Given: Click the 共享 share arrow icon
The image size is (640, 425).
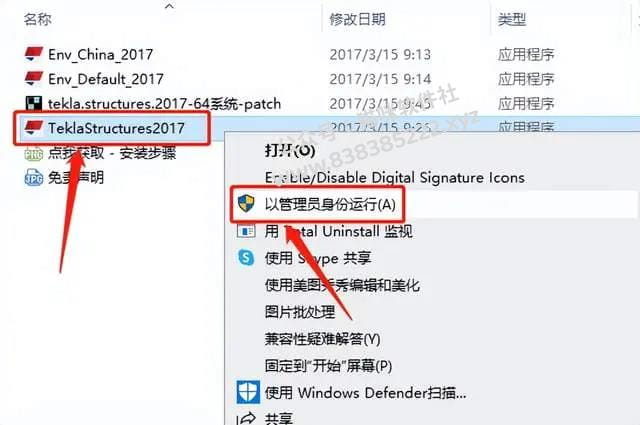Looking at the screenshot, I should [246, 418].
